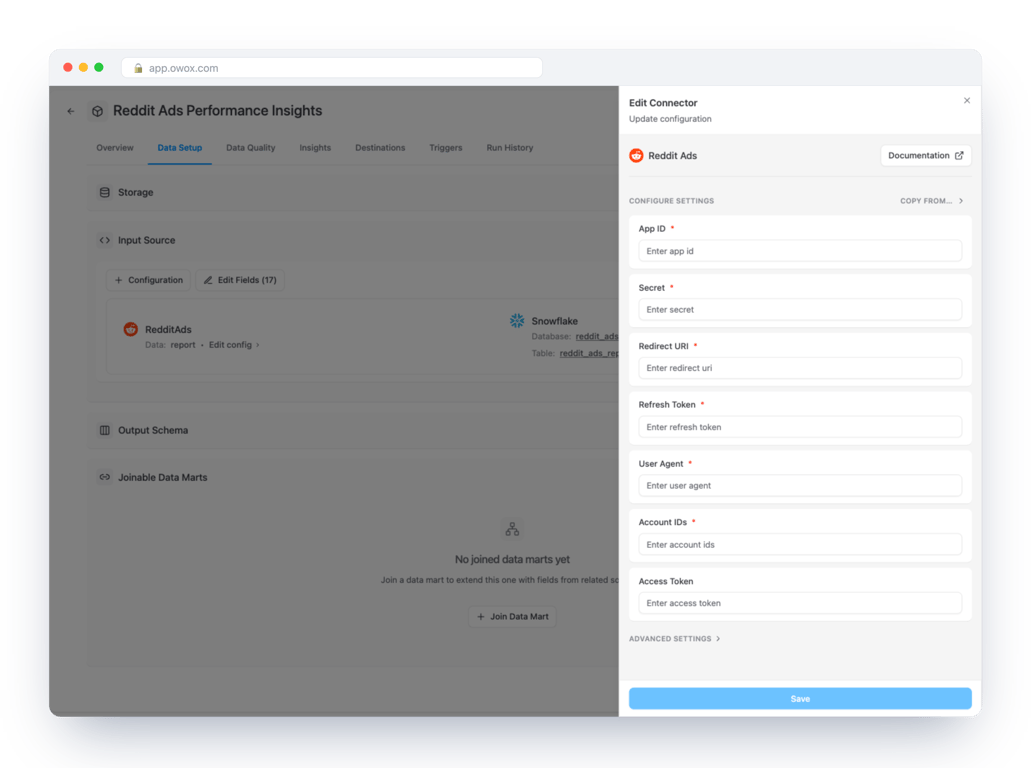Focus the Account IDs input field
The image size is (1031, 768).
[800, 544]
